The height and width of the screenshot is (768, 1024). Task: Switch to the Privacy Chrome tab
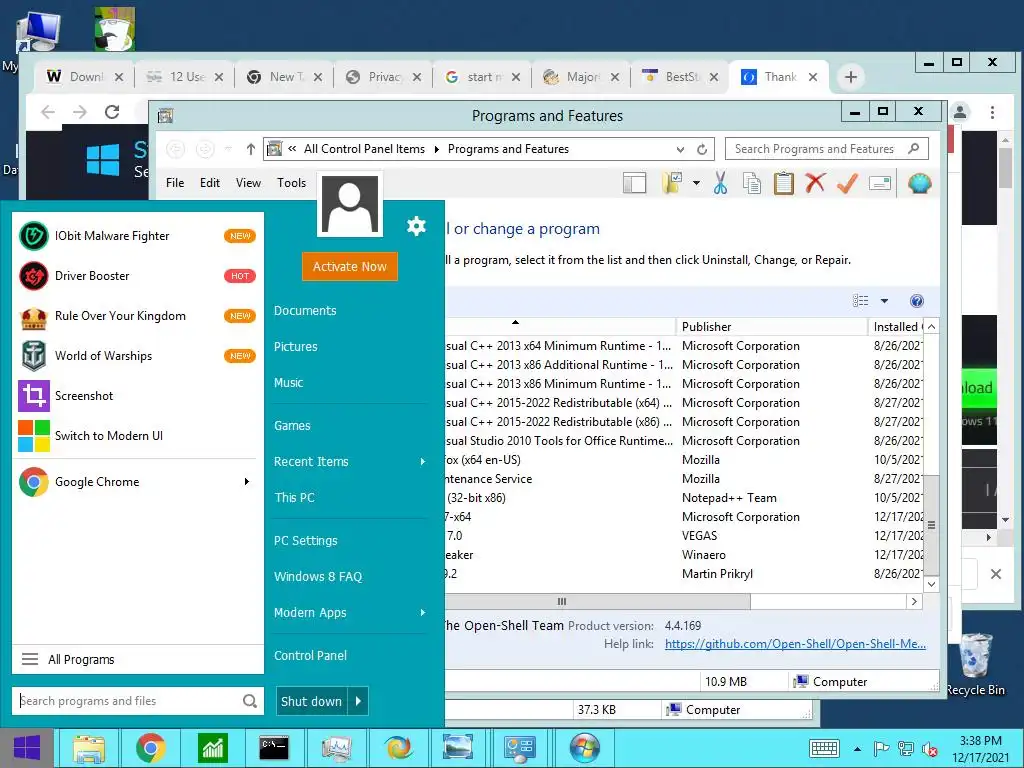383,77
